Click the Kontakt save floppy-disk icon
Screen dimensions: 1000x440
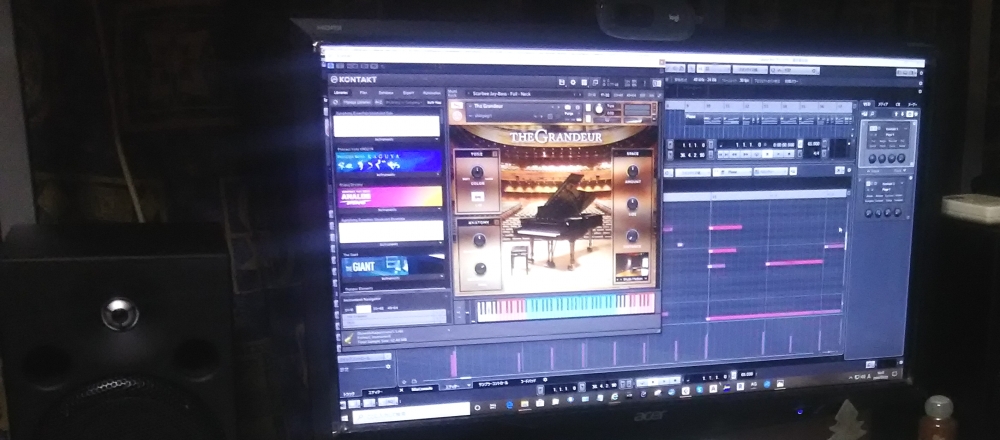pyautogui.click(x=562, y=82)
